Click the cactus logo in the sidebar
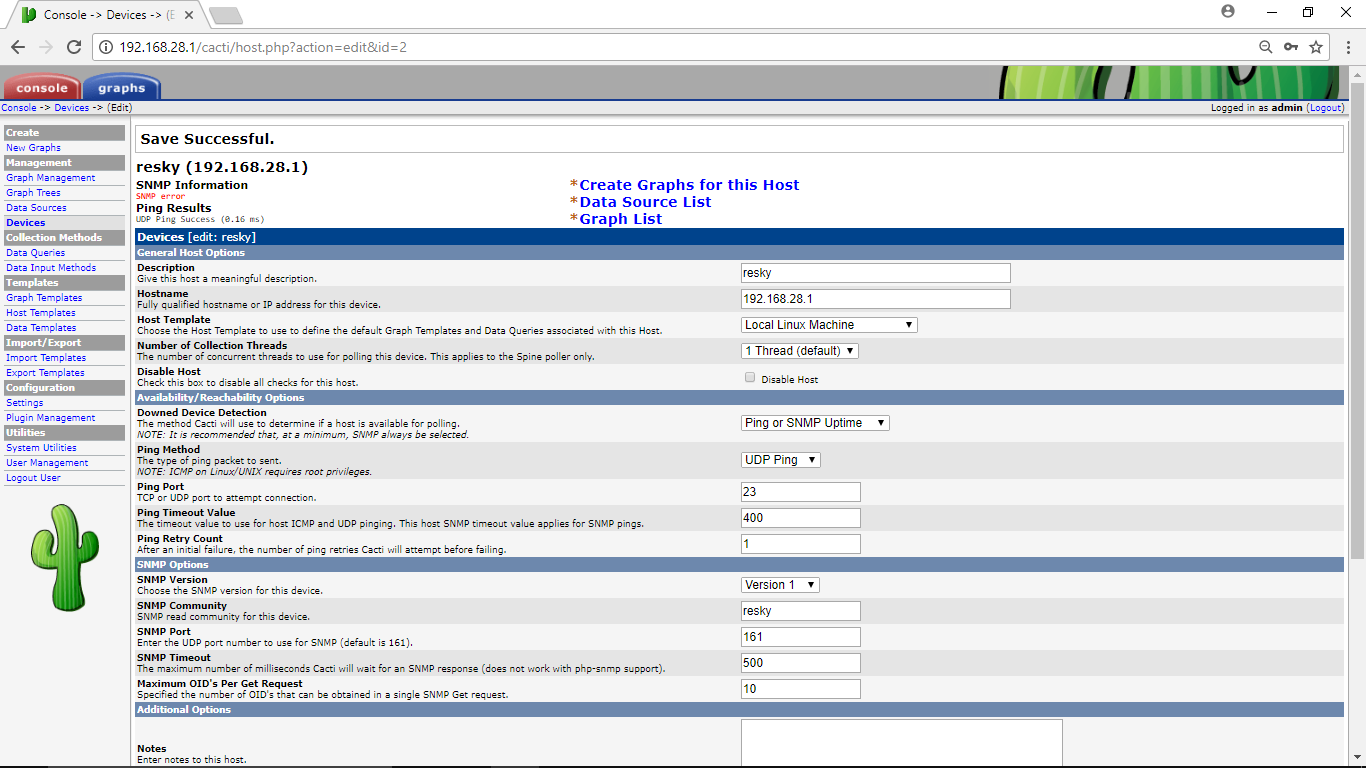 (x=65, y=557)
